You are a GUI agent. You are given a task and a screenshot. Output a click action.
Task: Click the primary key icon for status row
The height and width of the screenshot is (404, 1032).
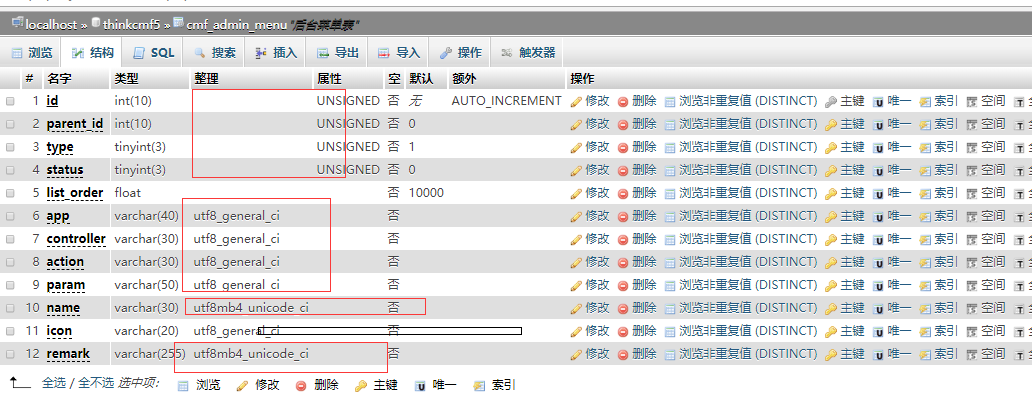[831, 170]
